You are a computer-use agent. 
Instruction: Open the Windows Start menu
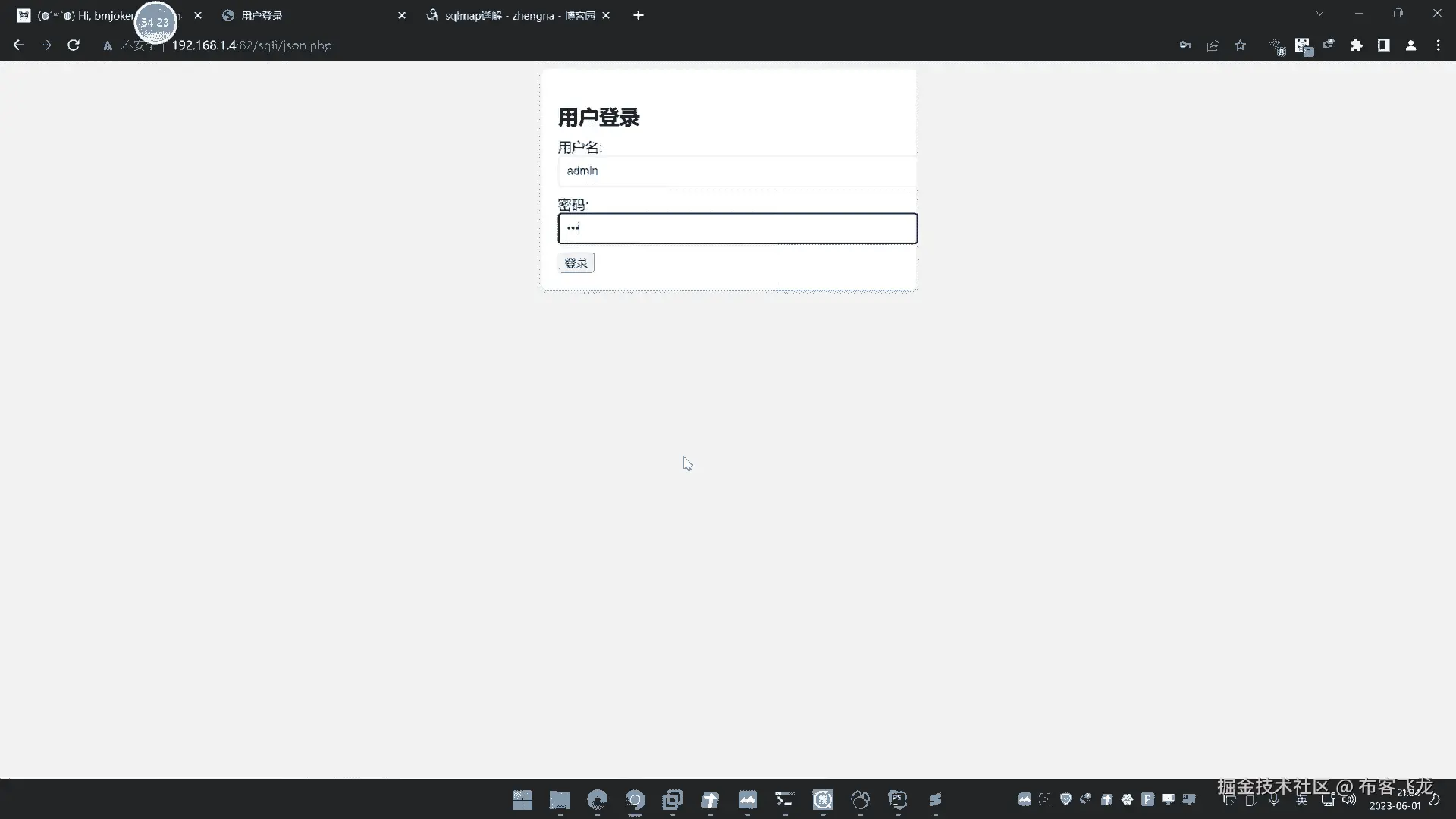tap(522, 799)
